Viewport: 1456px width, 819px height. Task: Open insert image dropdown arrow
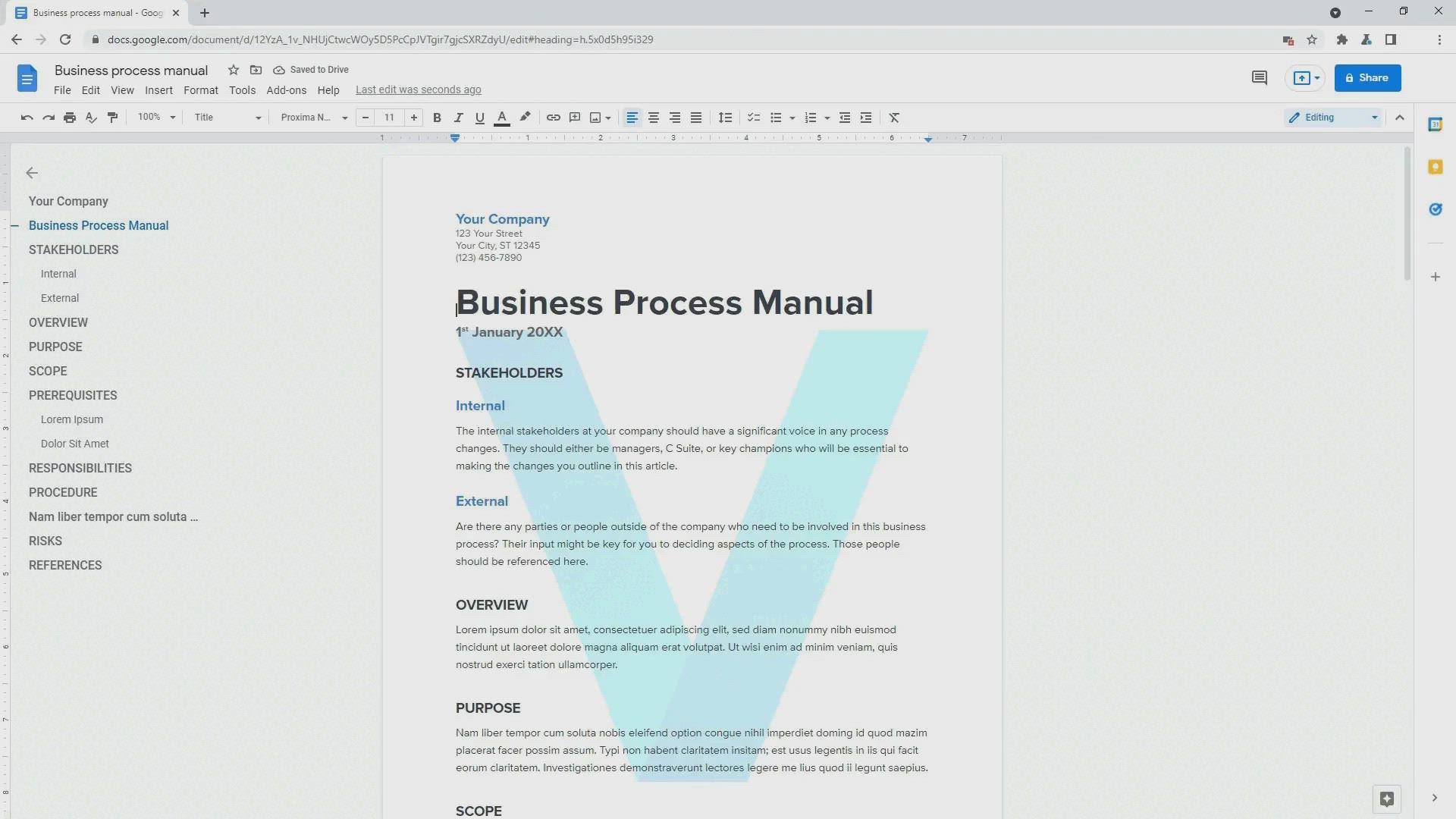point(608,118)
